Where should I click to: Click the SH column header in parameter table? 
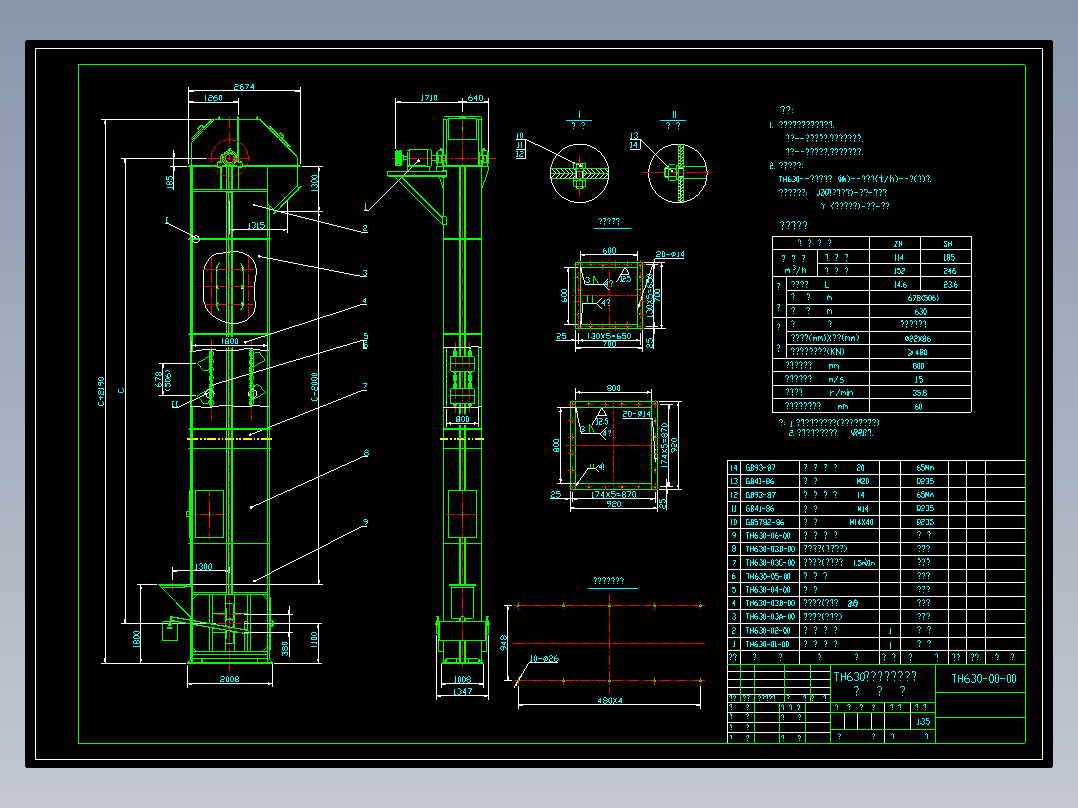click(948, 244)
